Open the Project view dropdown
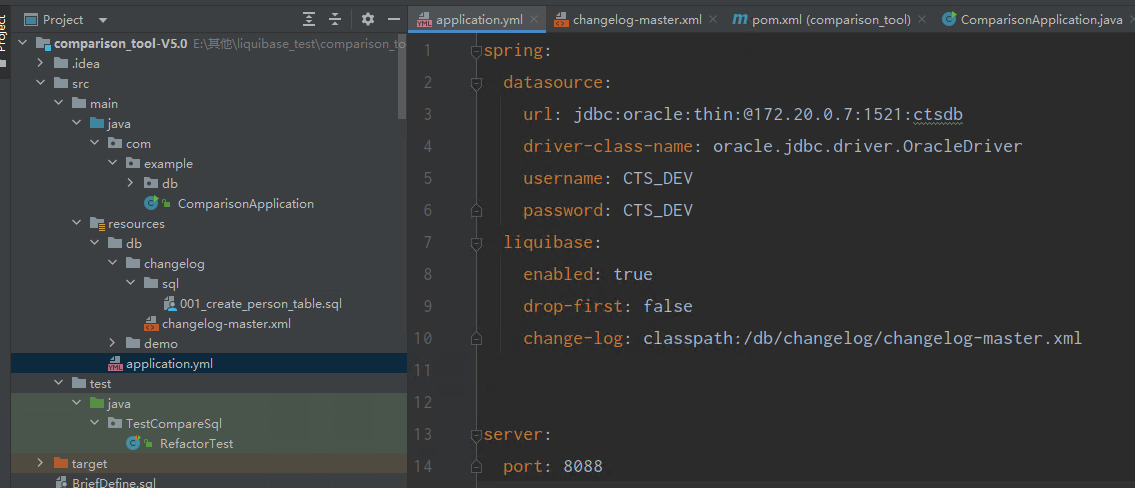This screenshot has width=1135, height=488. coord(103,19)
